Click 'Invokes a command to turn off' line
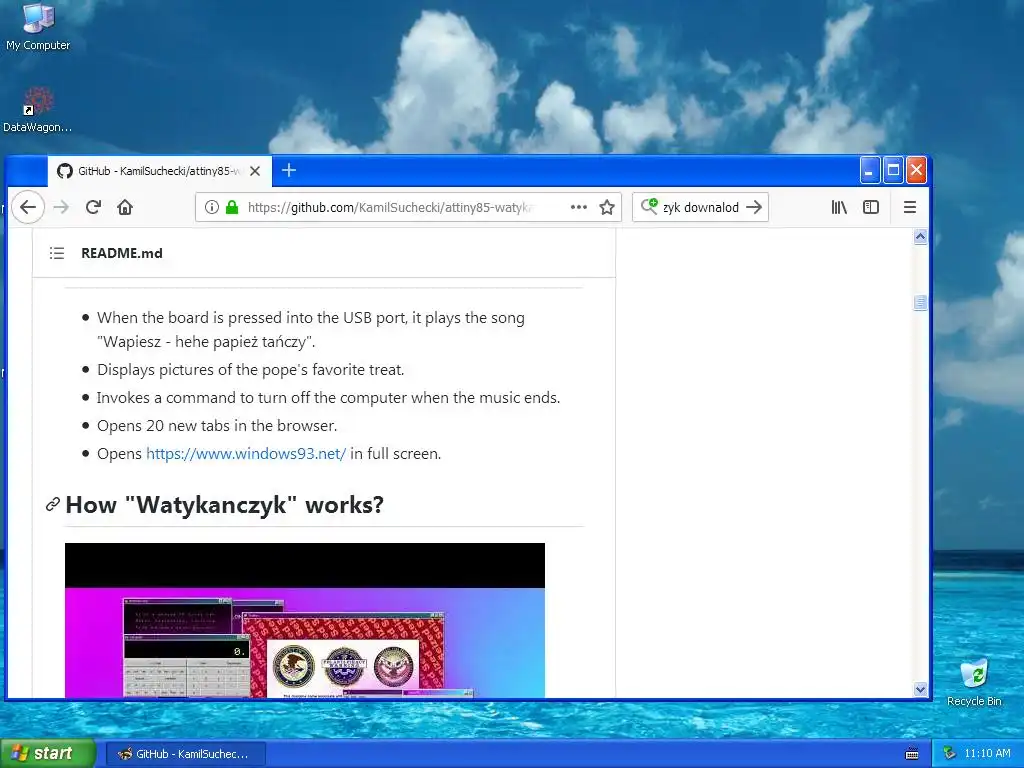 (328, 398)
